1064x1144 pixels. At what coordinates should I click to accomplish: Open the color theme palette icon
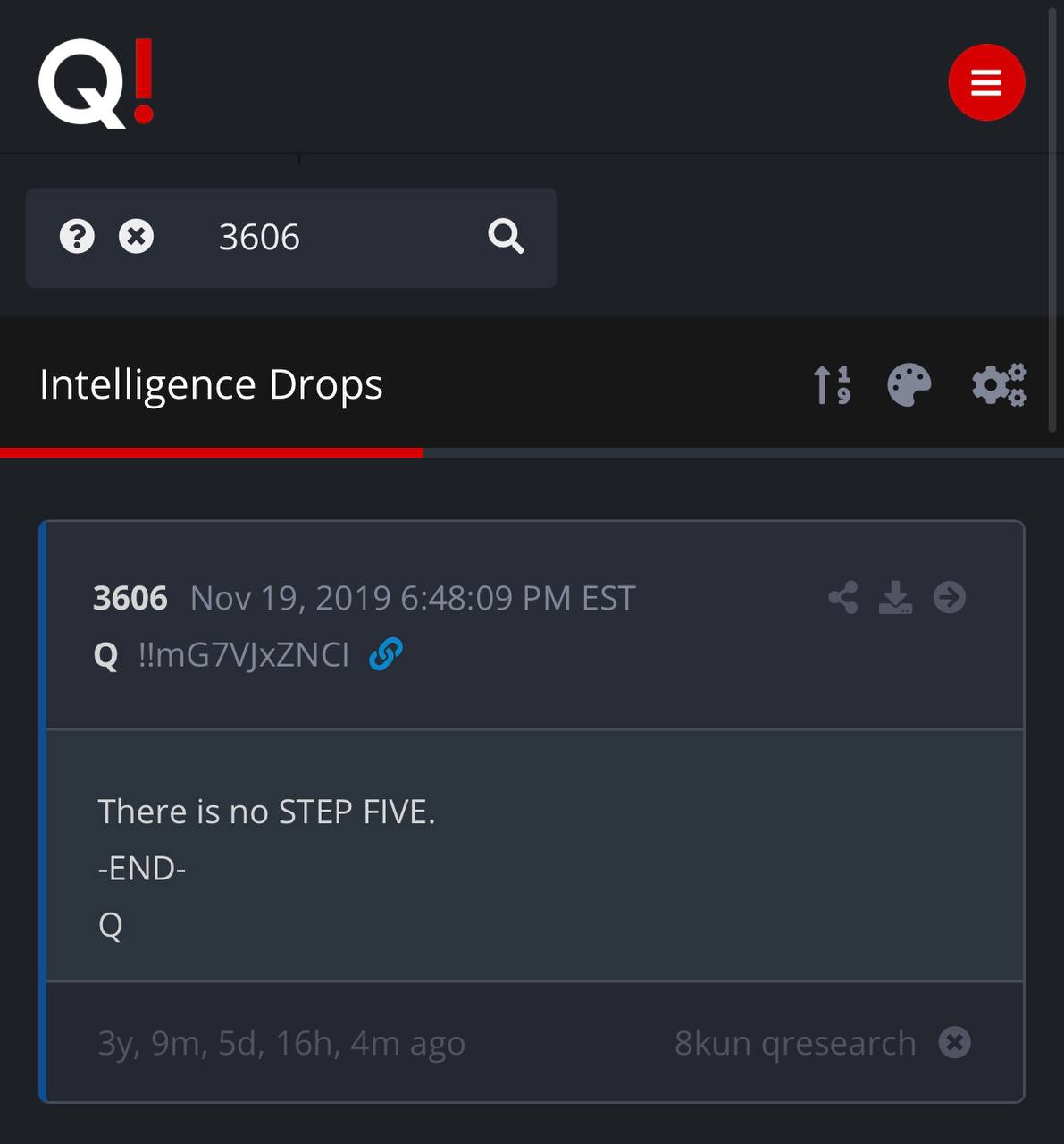click(x=909, y=385)
